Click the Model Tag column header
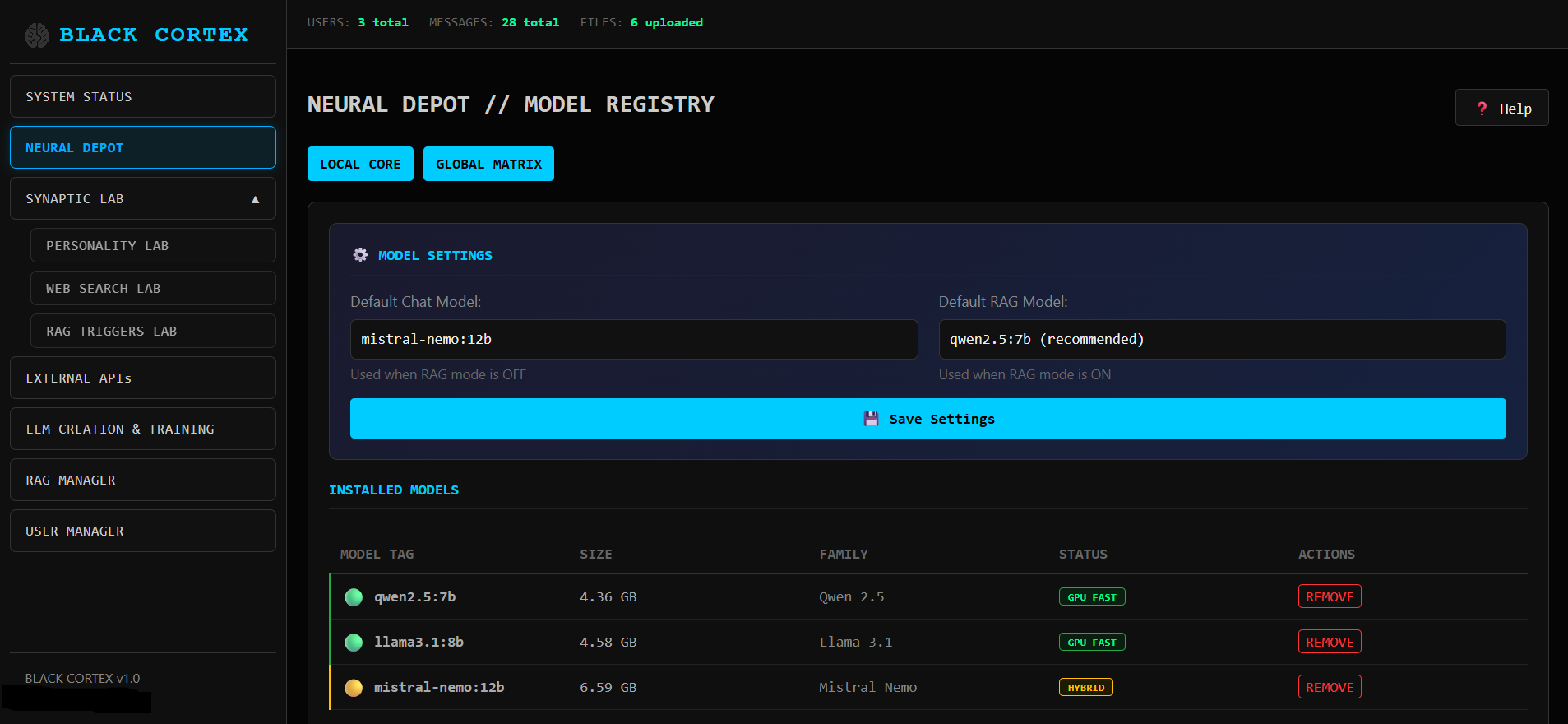Screen dimensions: 1568x724 pyautogui.click(x=377, y=555)
